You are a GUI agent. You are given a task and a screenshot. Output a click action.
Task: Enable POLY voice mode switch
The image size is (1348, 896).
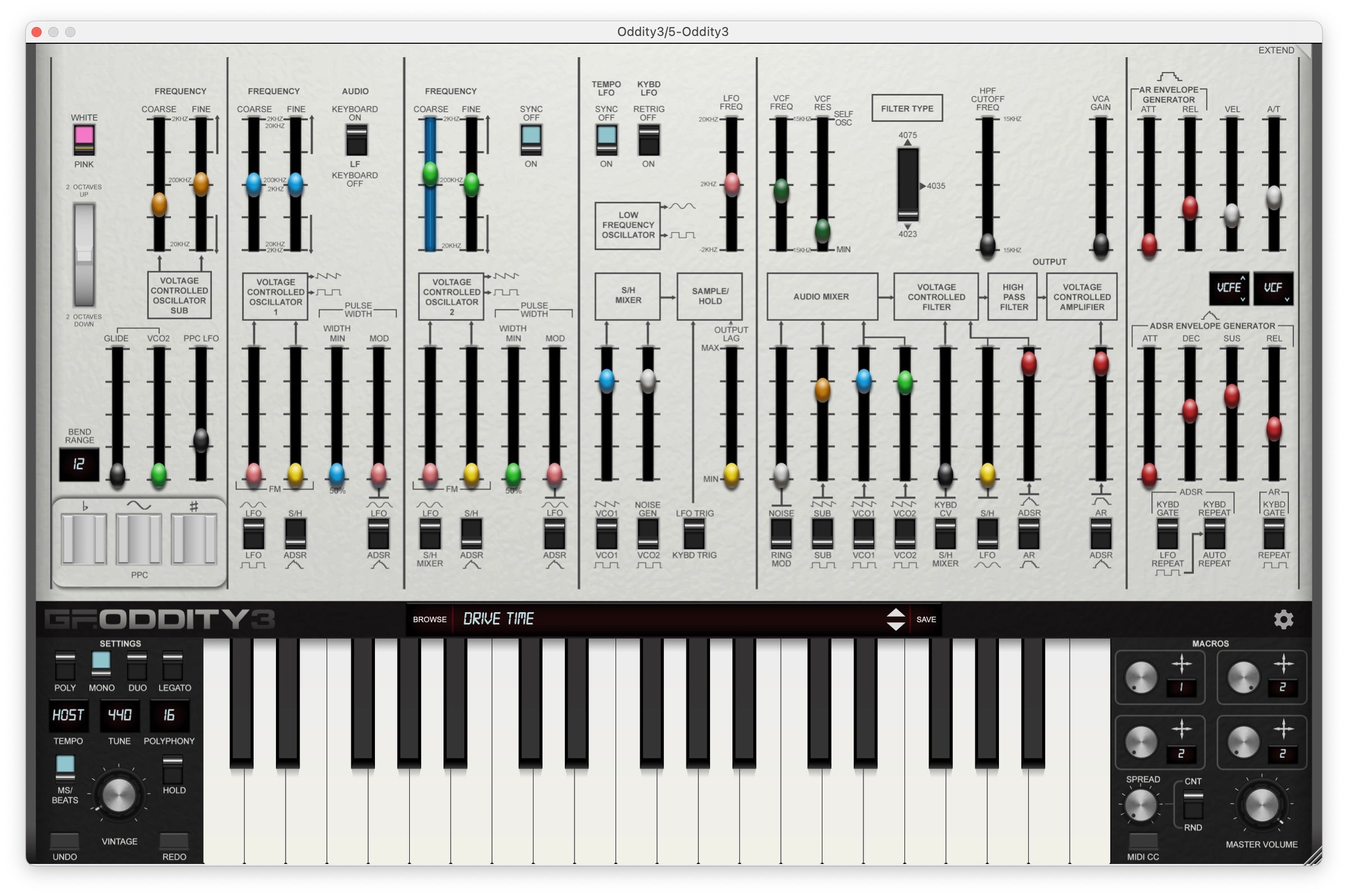65,665
